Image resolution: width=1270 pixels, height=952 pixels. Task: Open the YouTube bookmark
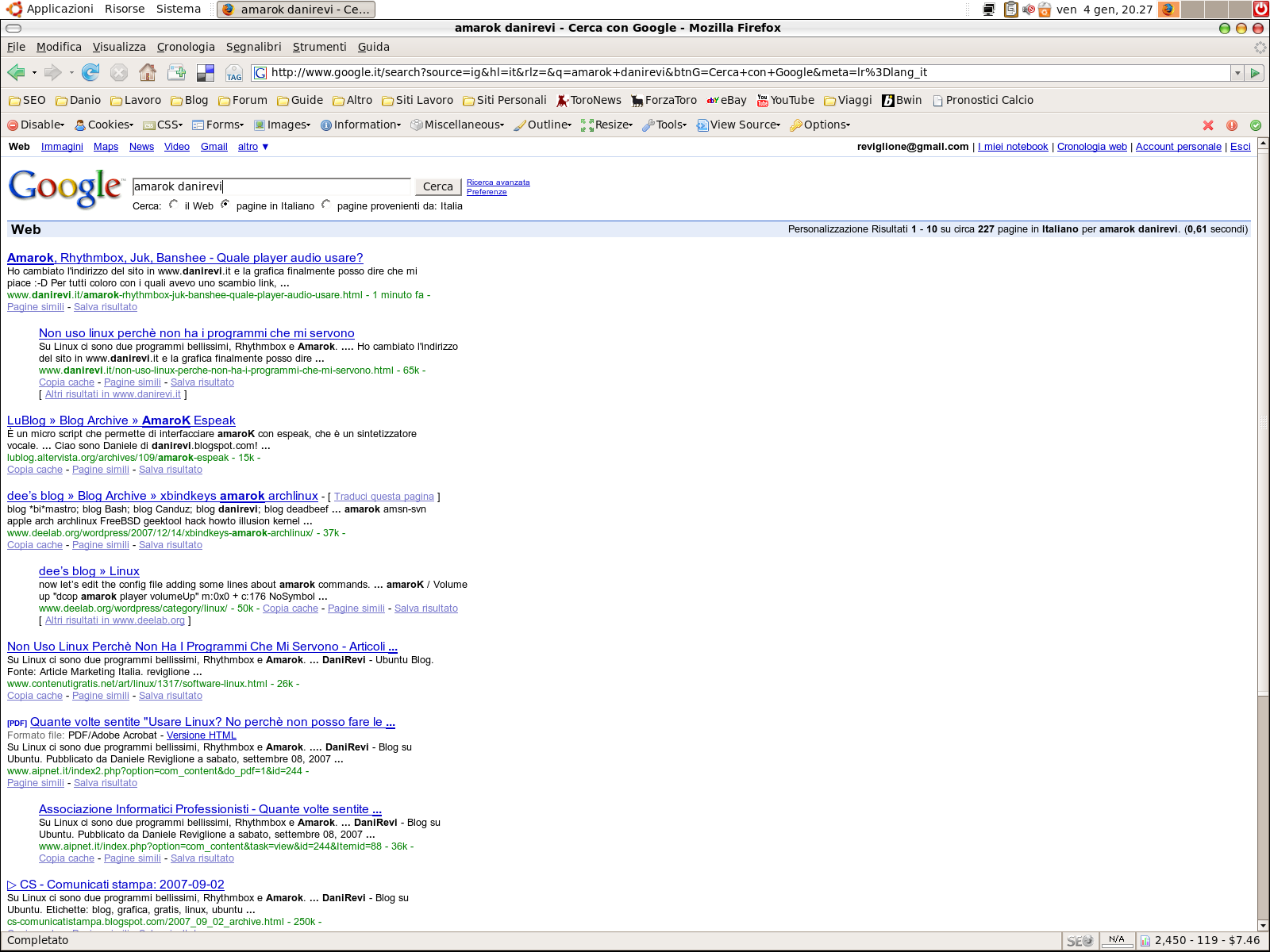pos(786,100)
